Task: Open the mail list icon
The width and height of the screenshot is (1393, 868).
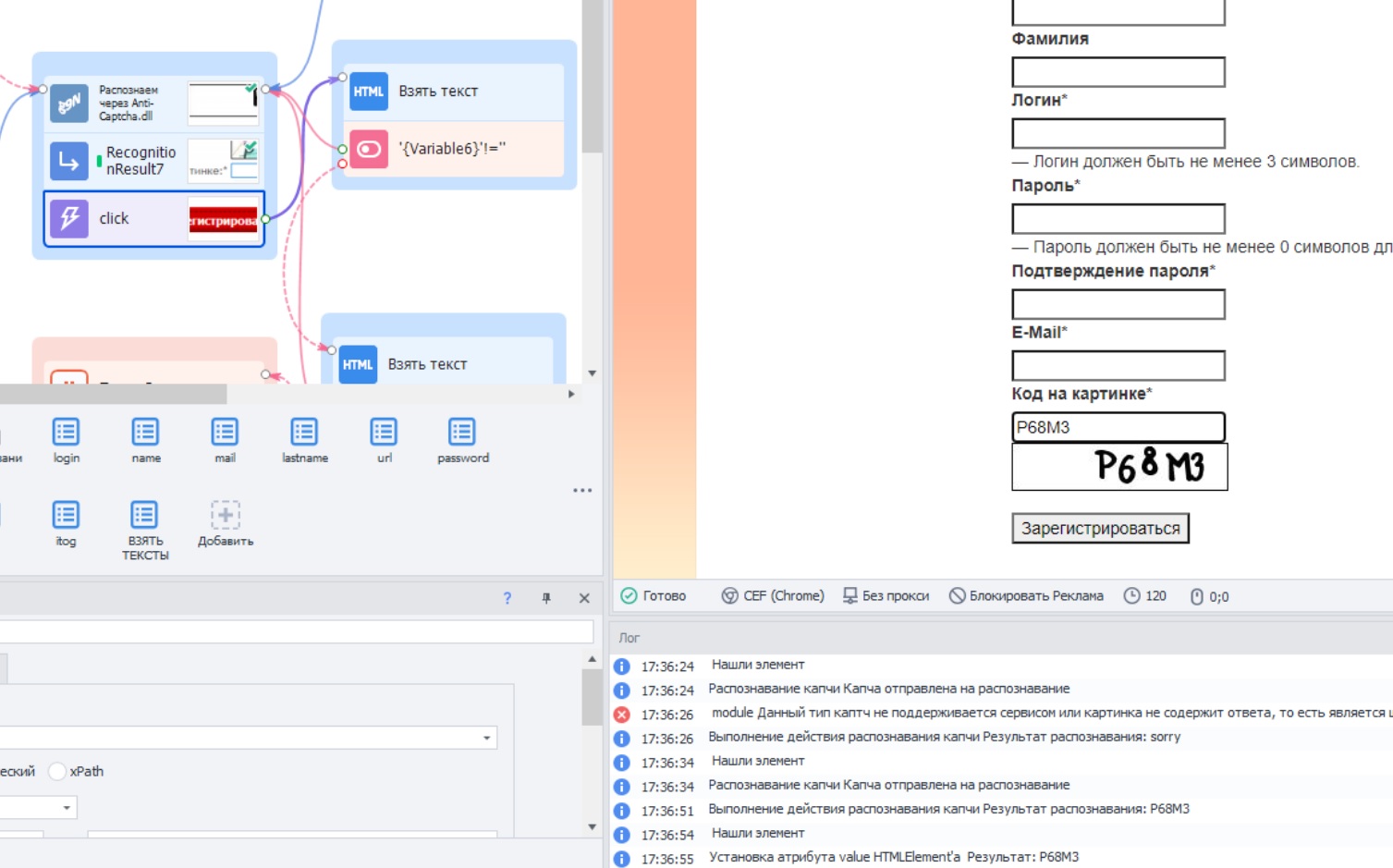Action: pos(225,432)
